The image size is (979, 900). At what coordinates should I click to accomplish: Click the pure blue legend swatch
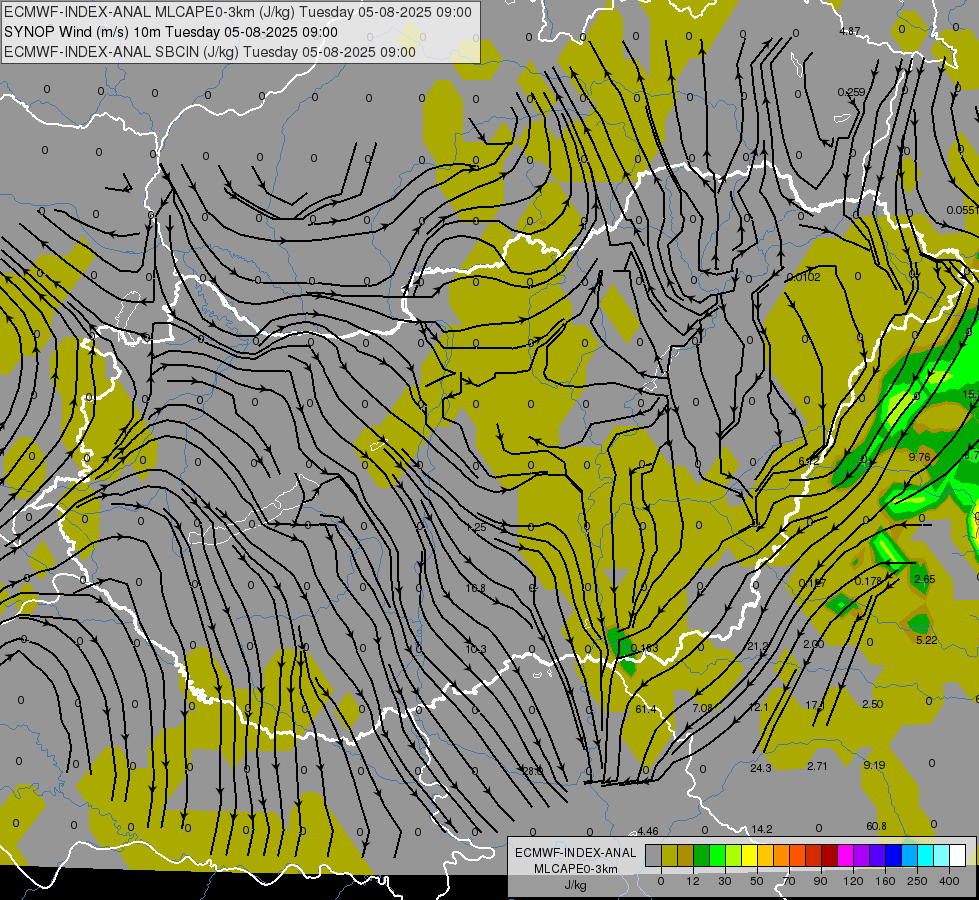894,855
